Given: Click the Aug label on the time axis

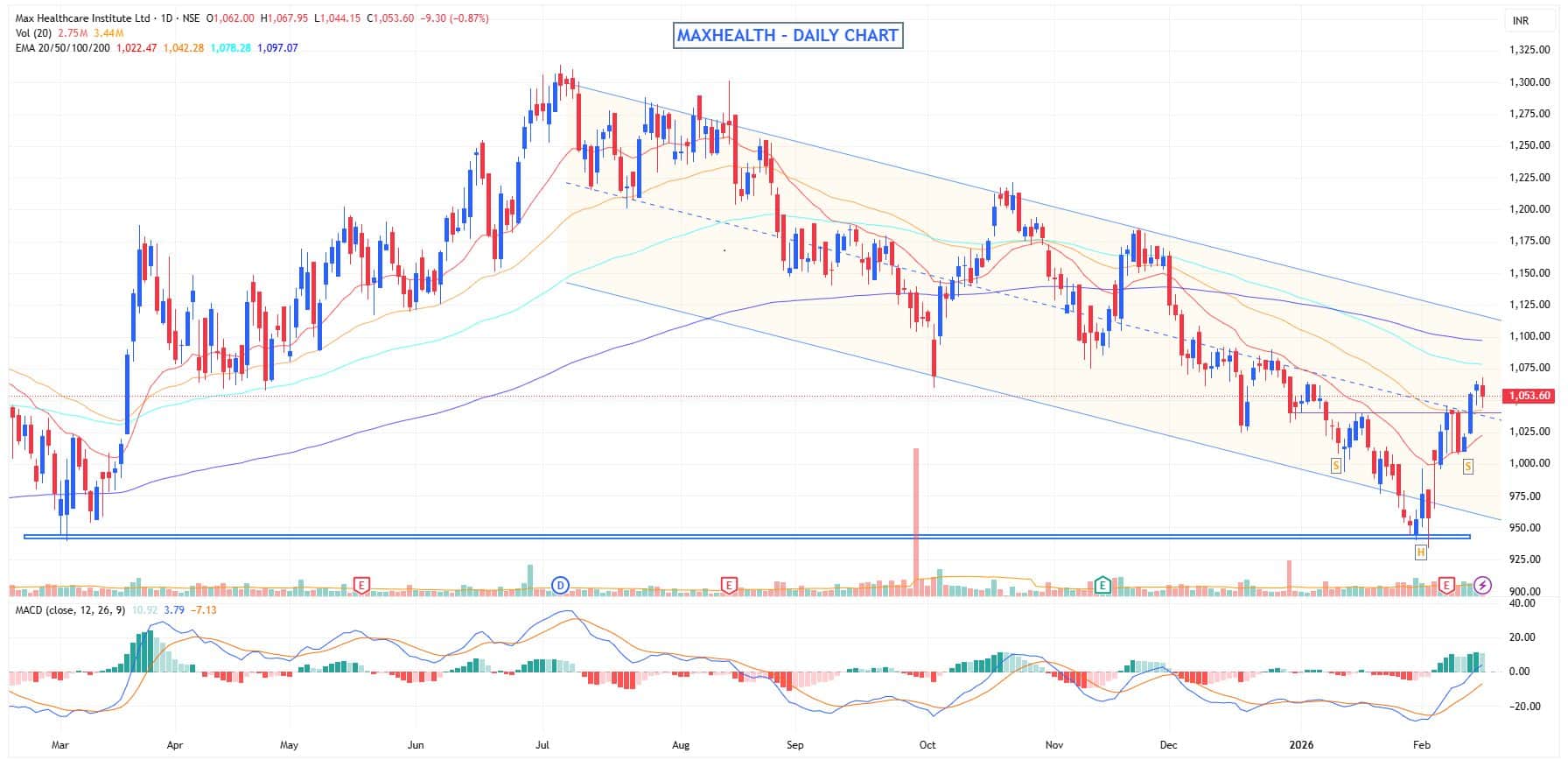Looking at the screenshot, I should click(x=681, y=745).
